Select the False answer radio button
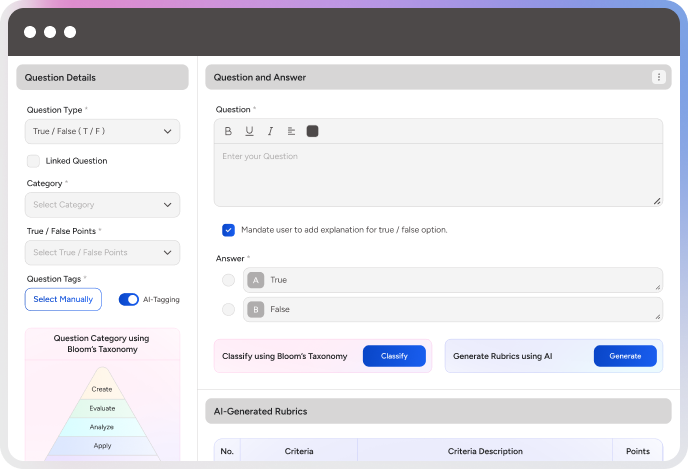Image resolution: width=688 pixels, height=469 pixels. coord(229,309)
